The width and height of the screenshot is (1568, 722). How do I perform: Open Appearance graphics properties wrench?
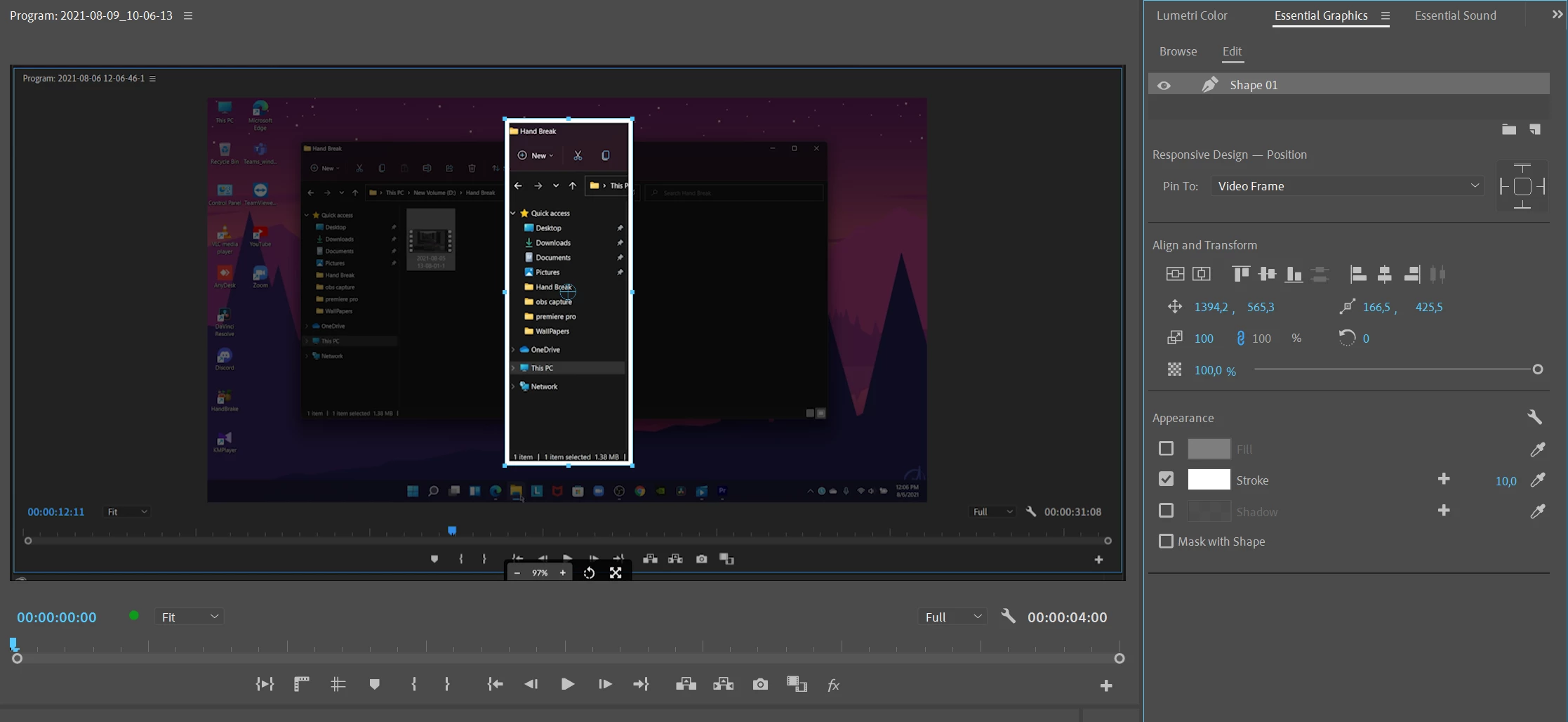(1535, 417)
